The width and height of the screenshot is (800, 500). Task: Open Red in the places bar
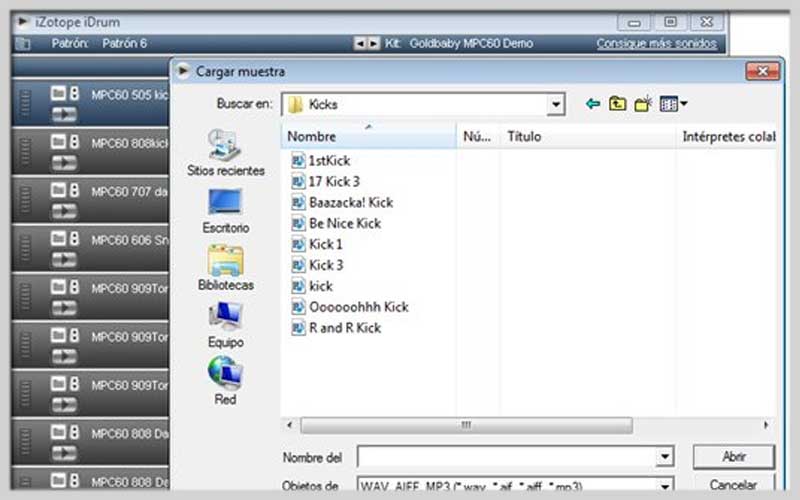click(x=225, y=382)
